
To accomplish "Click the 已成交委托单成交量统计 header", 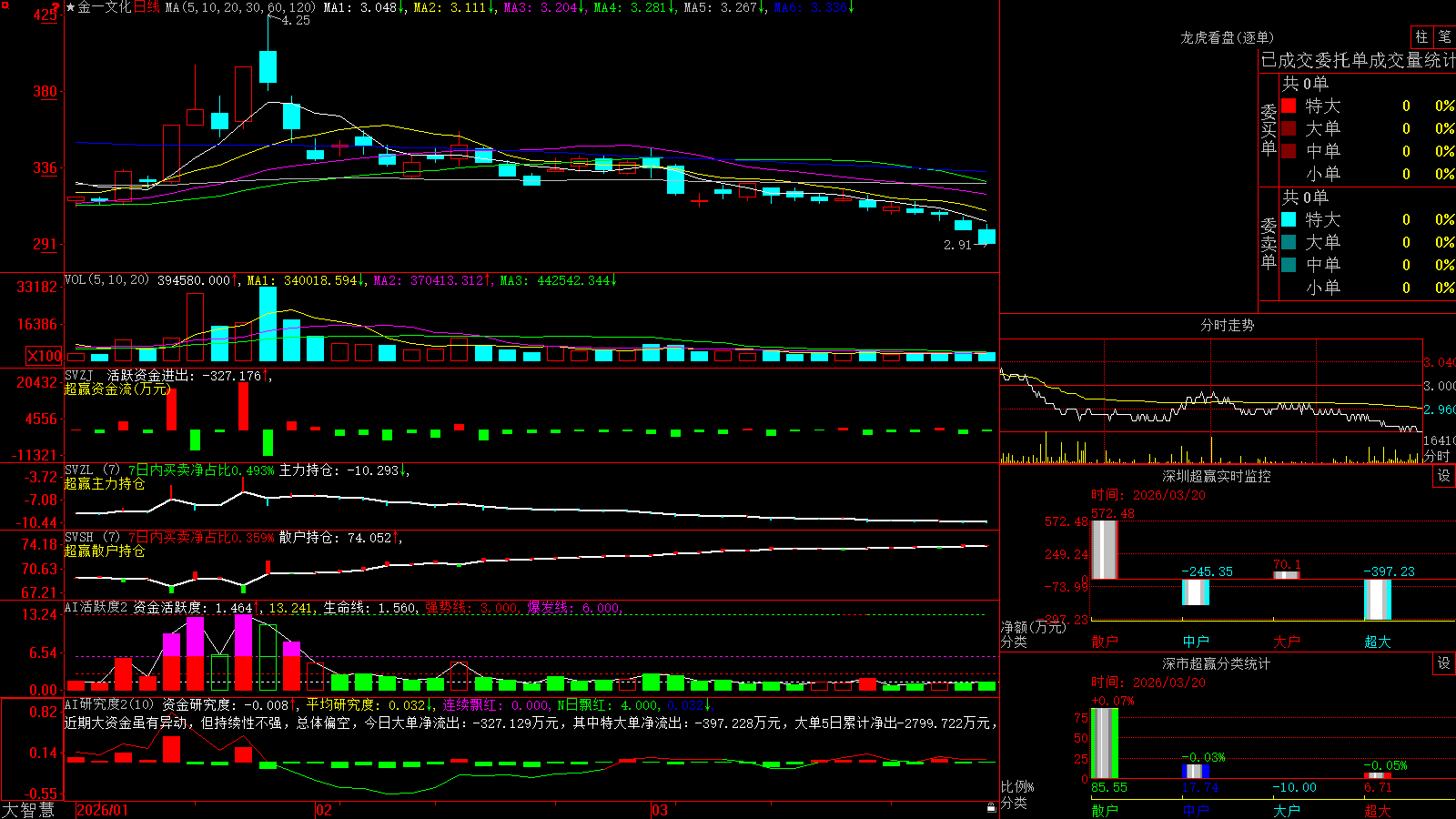I will tap(1358, 60).
